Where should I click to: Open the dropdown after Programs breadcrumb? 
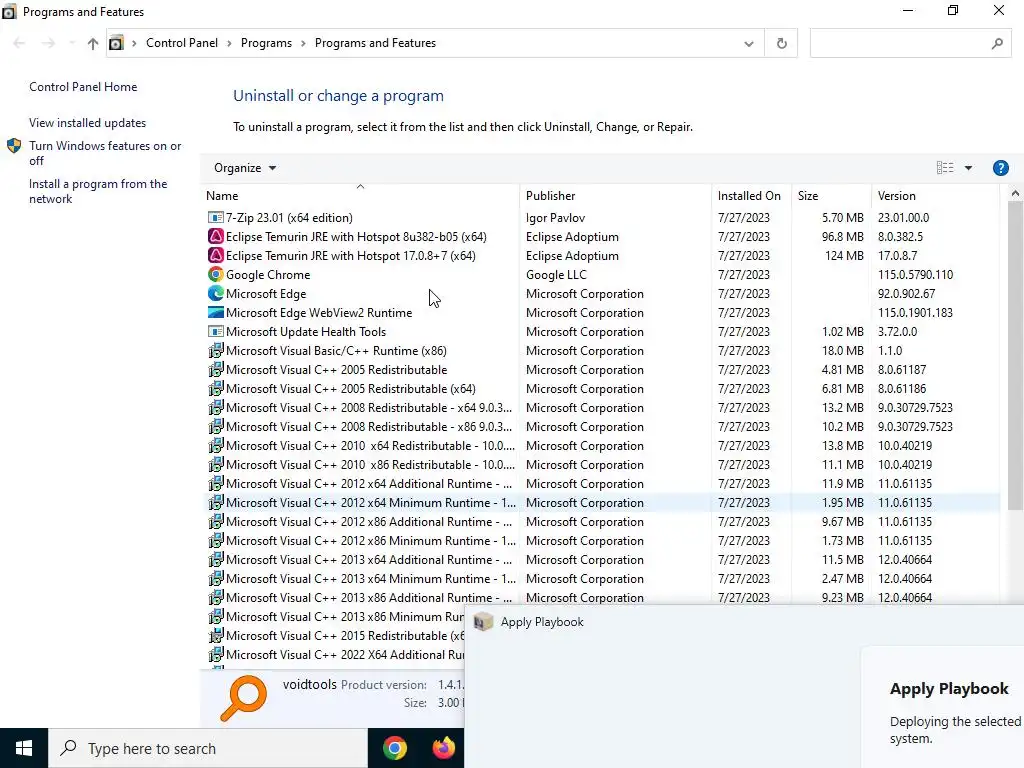(x=303, y=43)
